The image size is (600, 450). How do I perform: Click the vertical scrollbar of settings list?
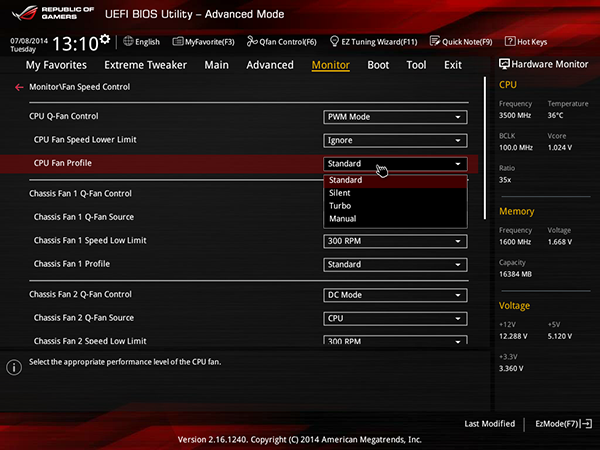[x=485, y=148]
